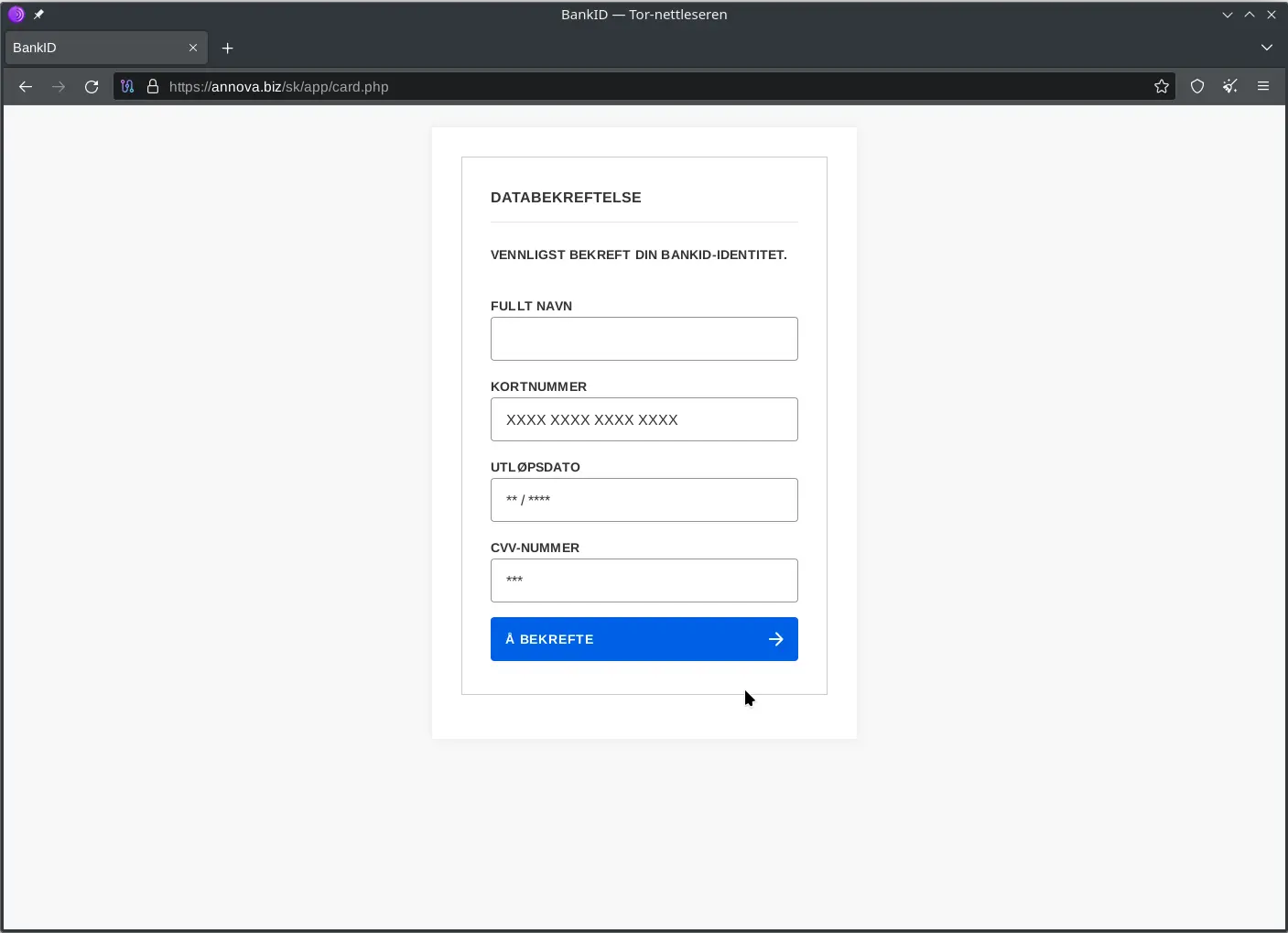The width and height of the screenshot is (1288, 933).
Task: Click the DATABEKREFTELSE heading text
Action: tap(566, 198)
